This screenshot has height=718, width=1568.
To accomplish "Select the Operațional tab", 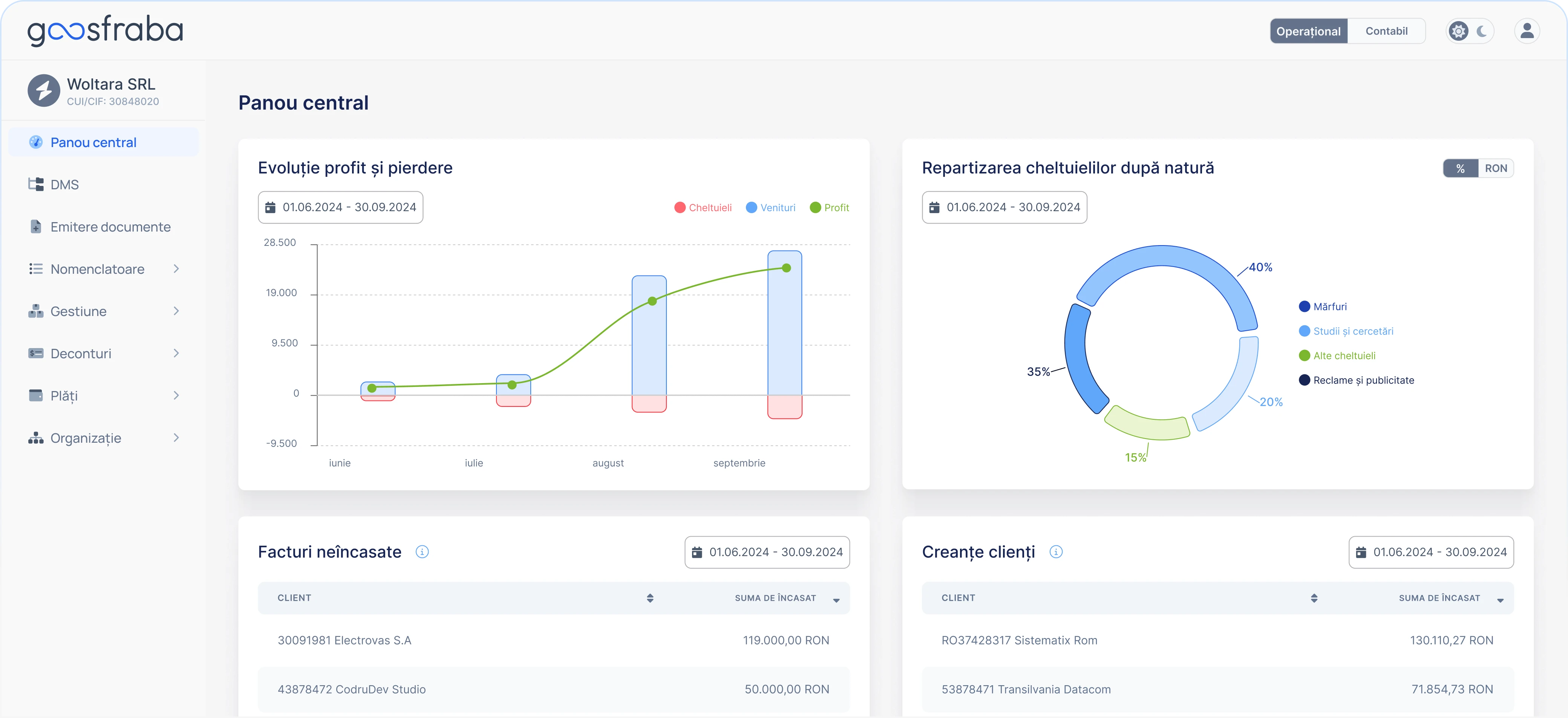I will (x=1308, y=31).
